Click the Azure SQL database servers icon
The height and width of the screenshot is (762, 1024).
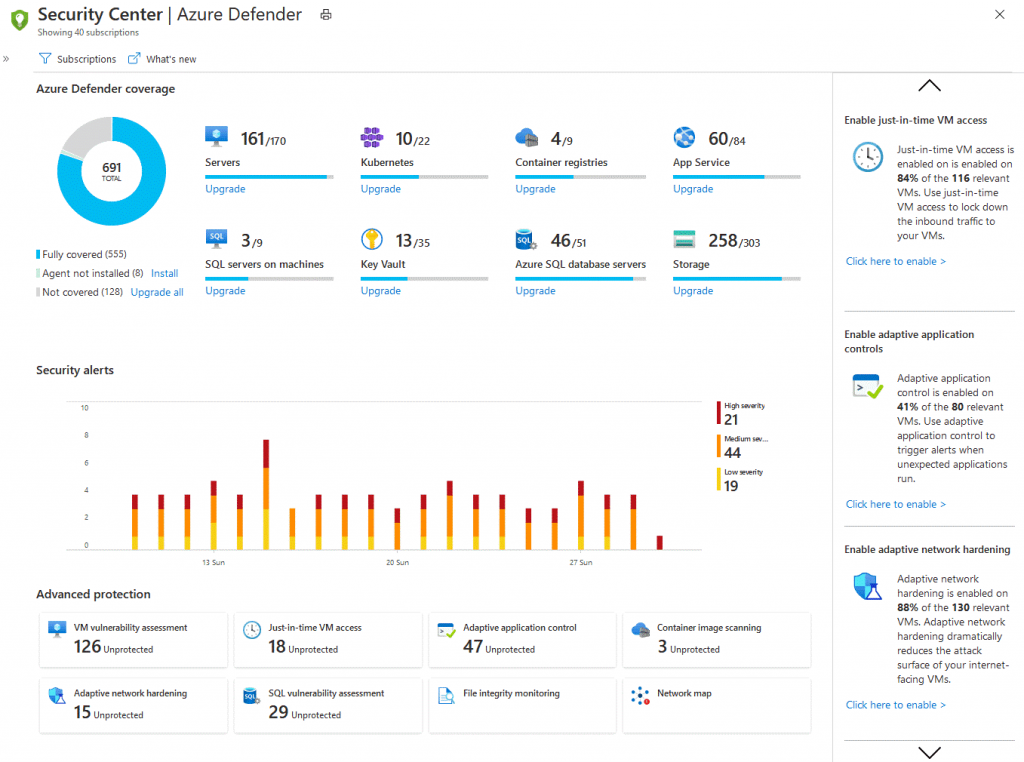tap(527, 240)
